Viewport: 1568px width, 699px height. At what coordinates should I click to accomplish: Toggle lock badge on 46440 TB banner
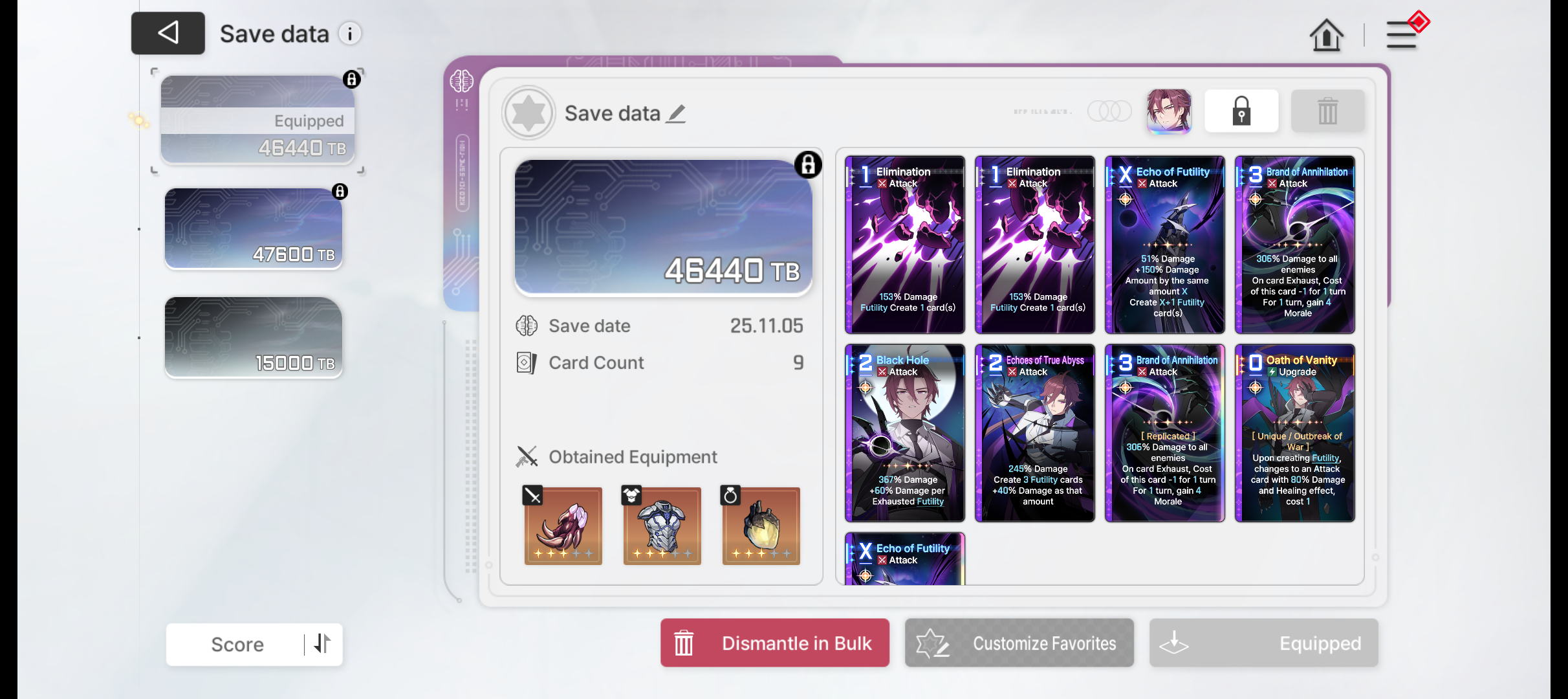[x=808, y=165]
